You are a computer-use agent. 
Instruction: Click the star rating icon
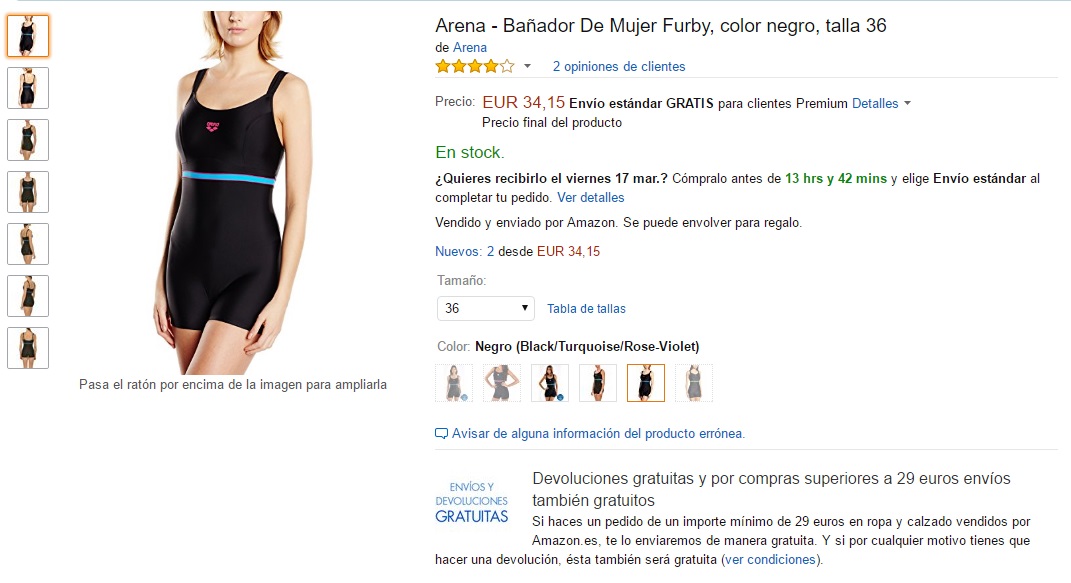[475, 66]
